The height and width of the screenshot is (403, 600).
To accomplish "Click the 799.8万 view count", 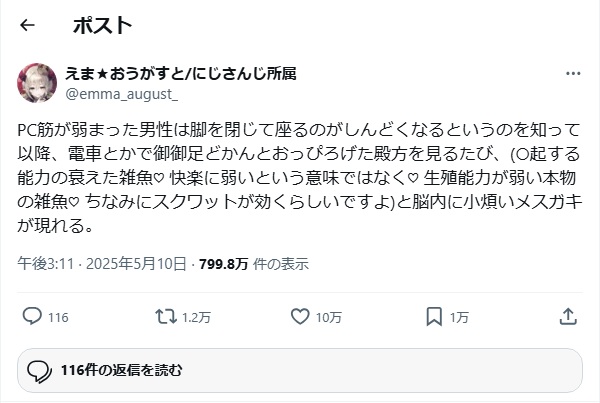I will [x=223, y=264].
